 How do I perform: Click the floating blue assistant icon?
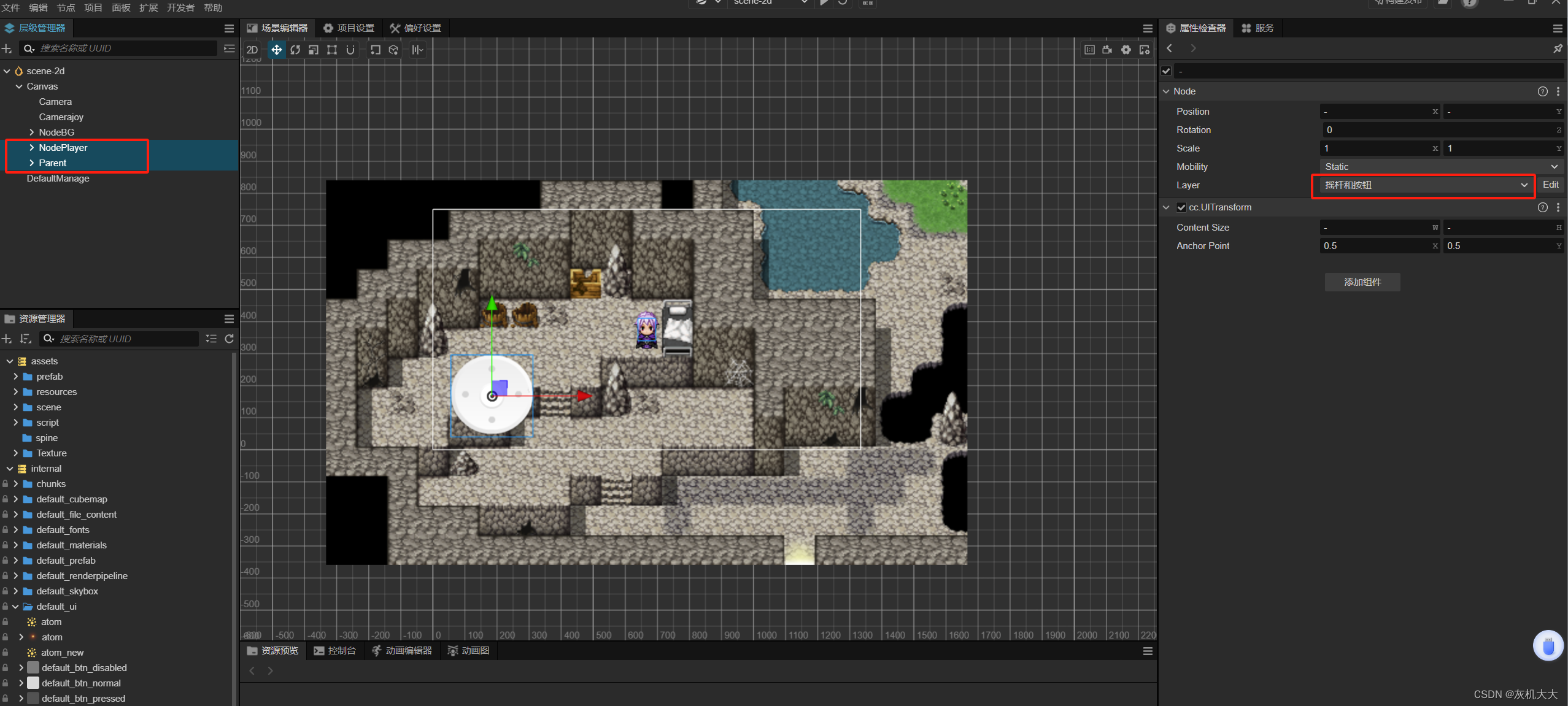tap(1548, 646)
